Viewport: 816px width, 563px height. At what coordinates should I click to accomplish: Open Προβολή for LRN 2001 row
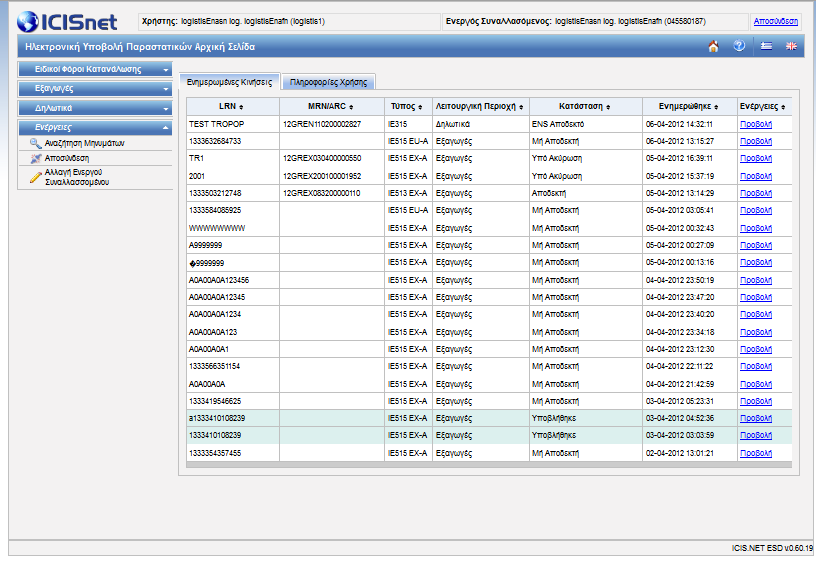tap(756, 176)
